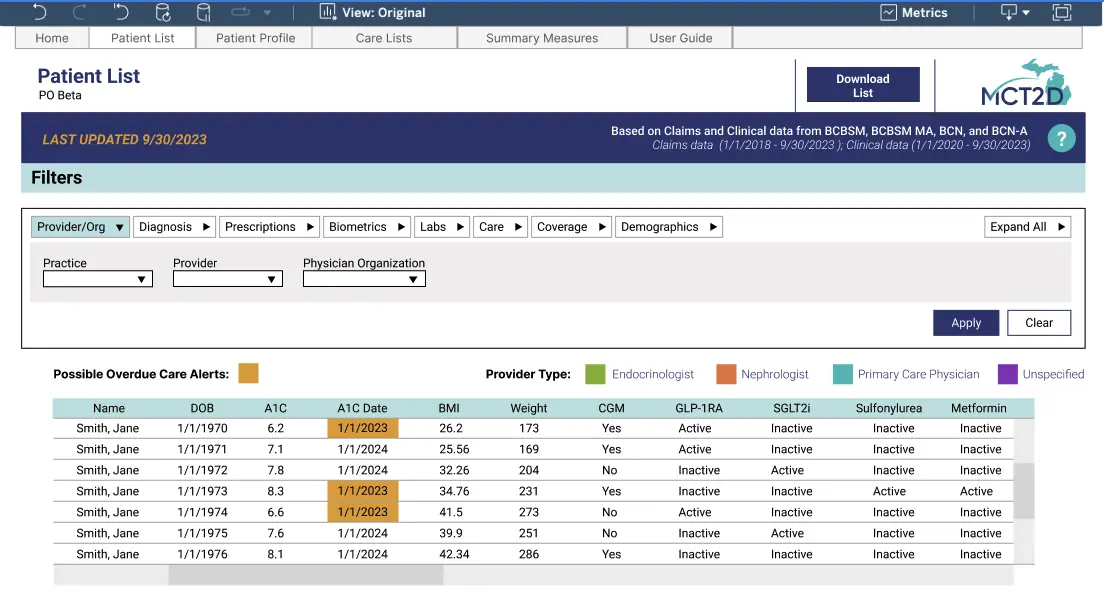Viewport: 1104px width, 612px height.
Task: Open the Provider dropdown filter
Action: pyautogui.click(x=227, y=279)
